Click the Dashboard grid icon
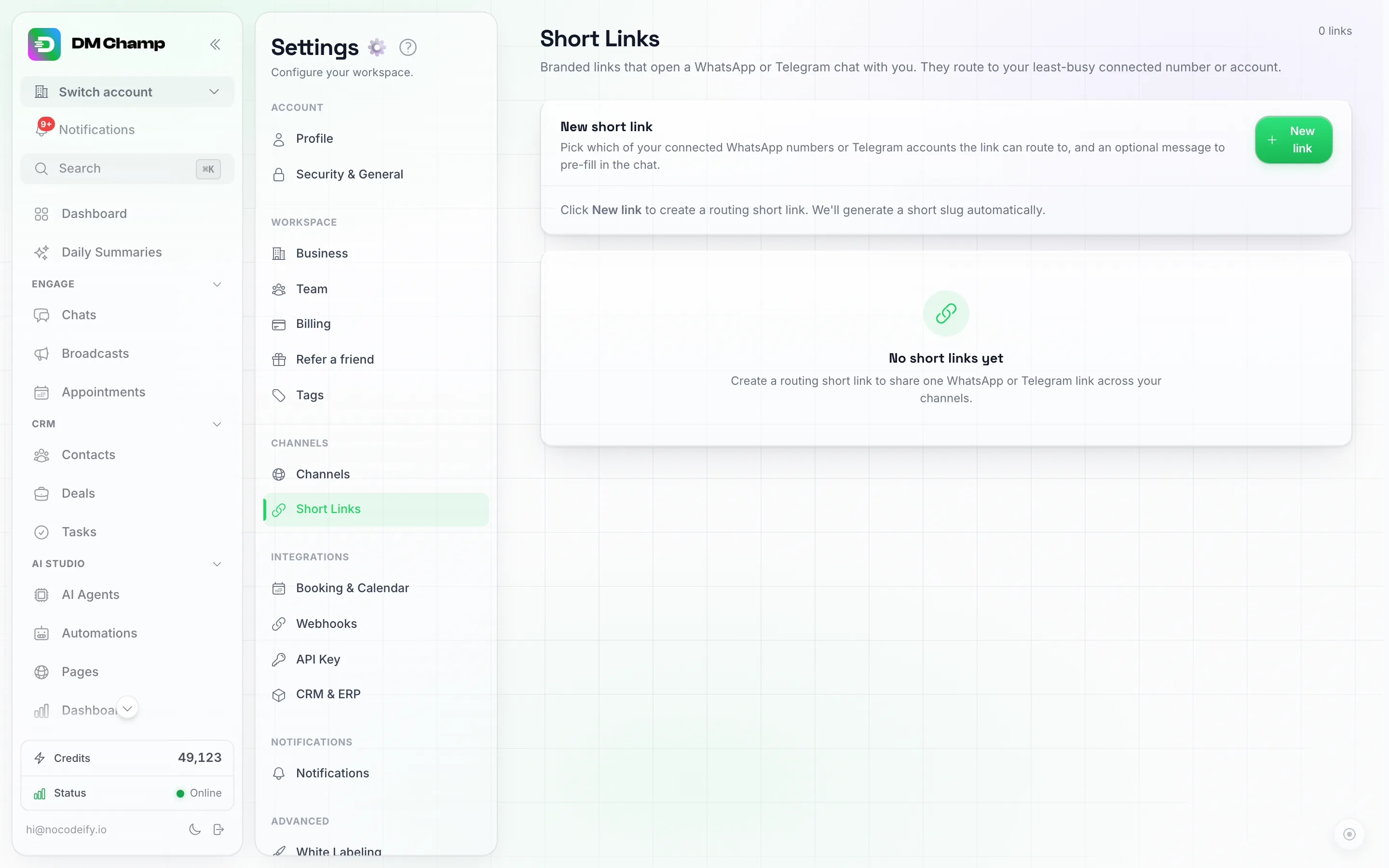The width and height of the screenshot is (1389, 868). (41, 214)
